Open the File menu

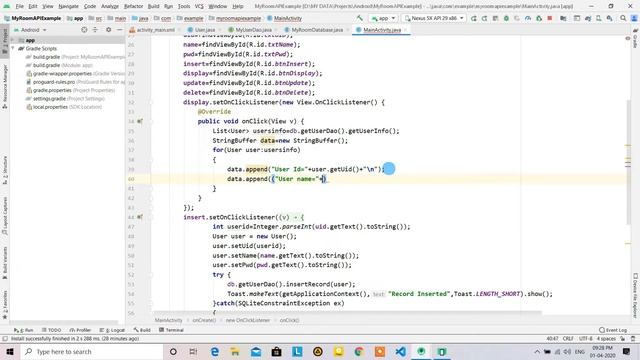19,6
